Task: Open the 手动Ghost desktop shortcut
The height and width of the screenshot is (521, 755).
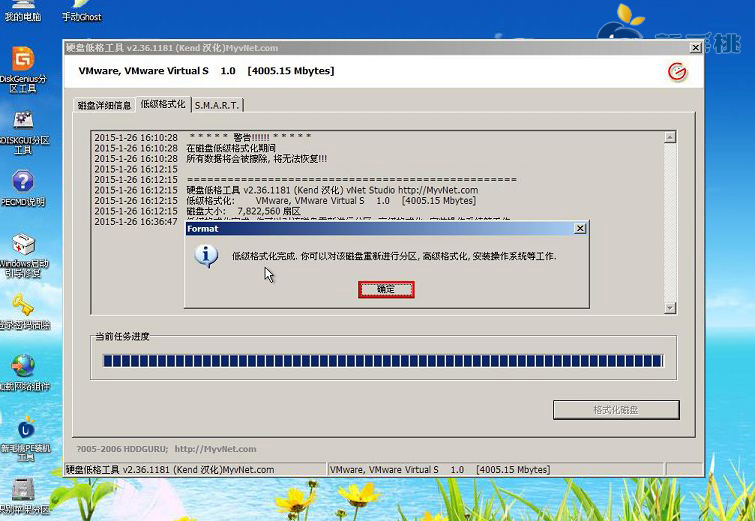Action: [x=81, y=12]
